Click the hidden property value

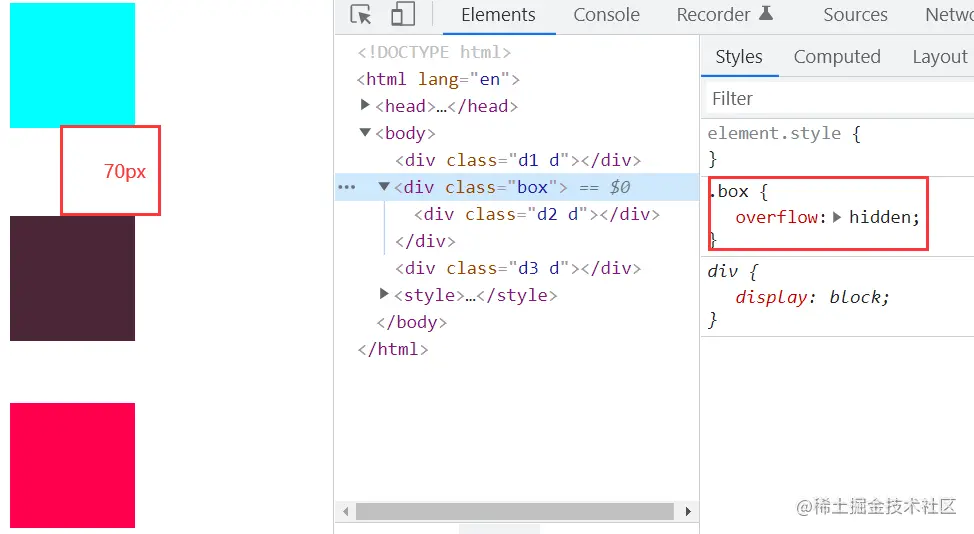(x=880, y=217)
